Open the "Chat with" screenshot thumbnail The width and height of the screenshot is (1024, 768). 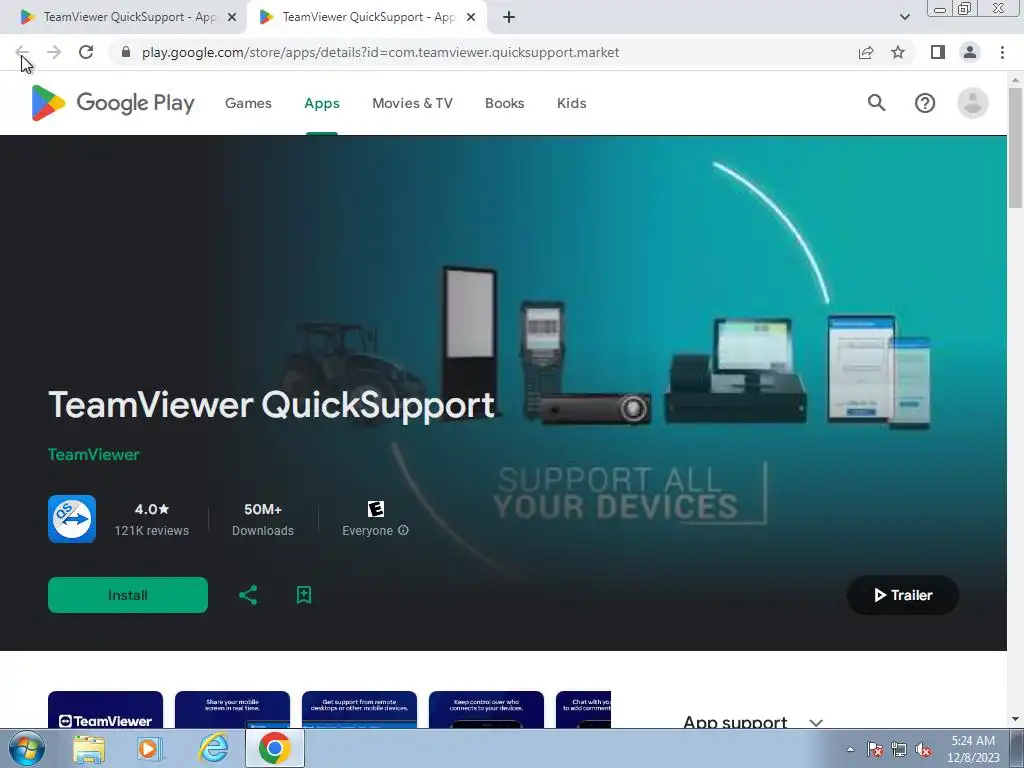583,710
